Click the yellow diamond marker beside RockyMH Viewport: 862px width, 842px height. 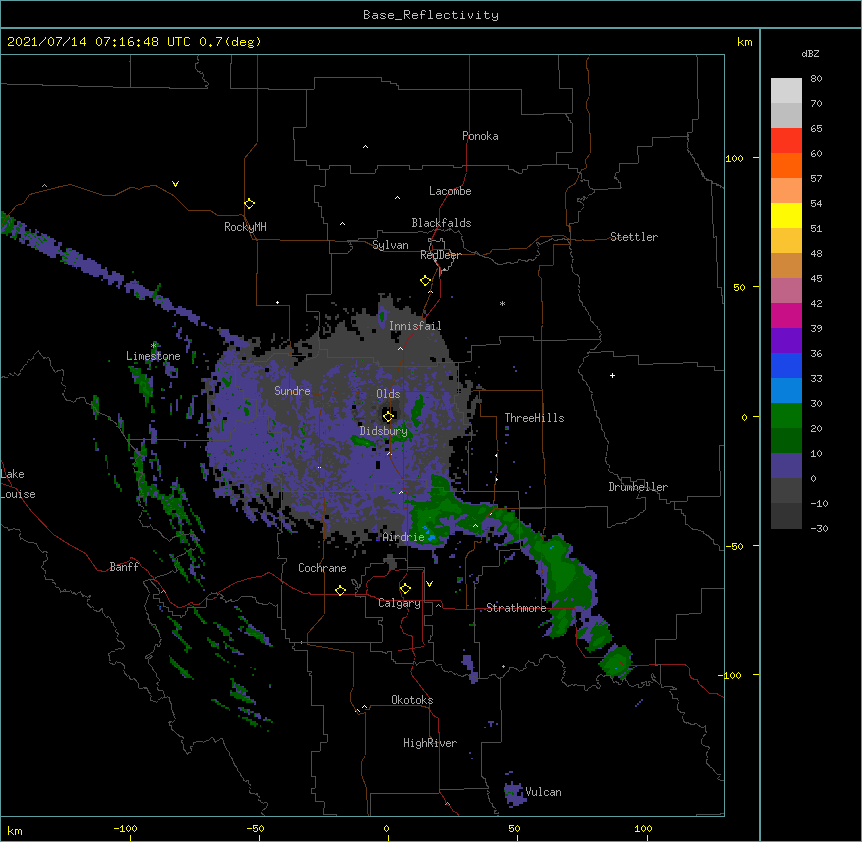[250, 204]
